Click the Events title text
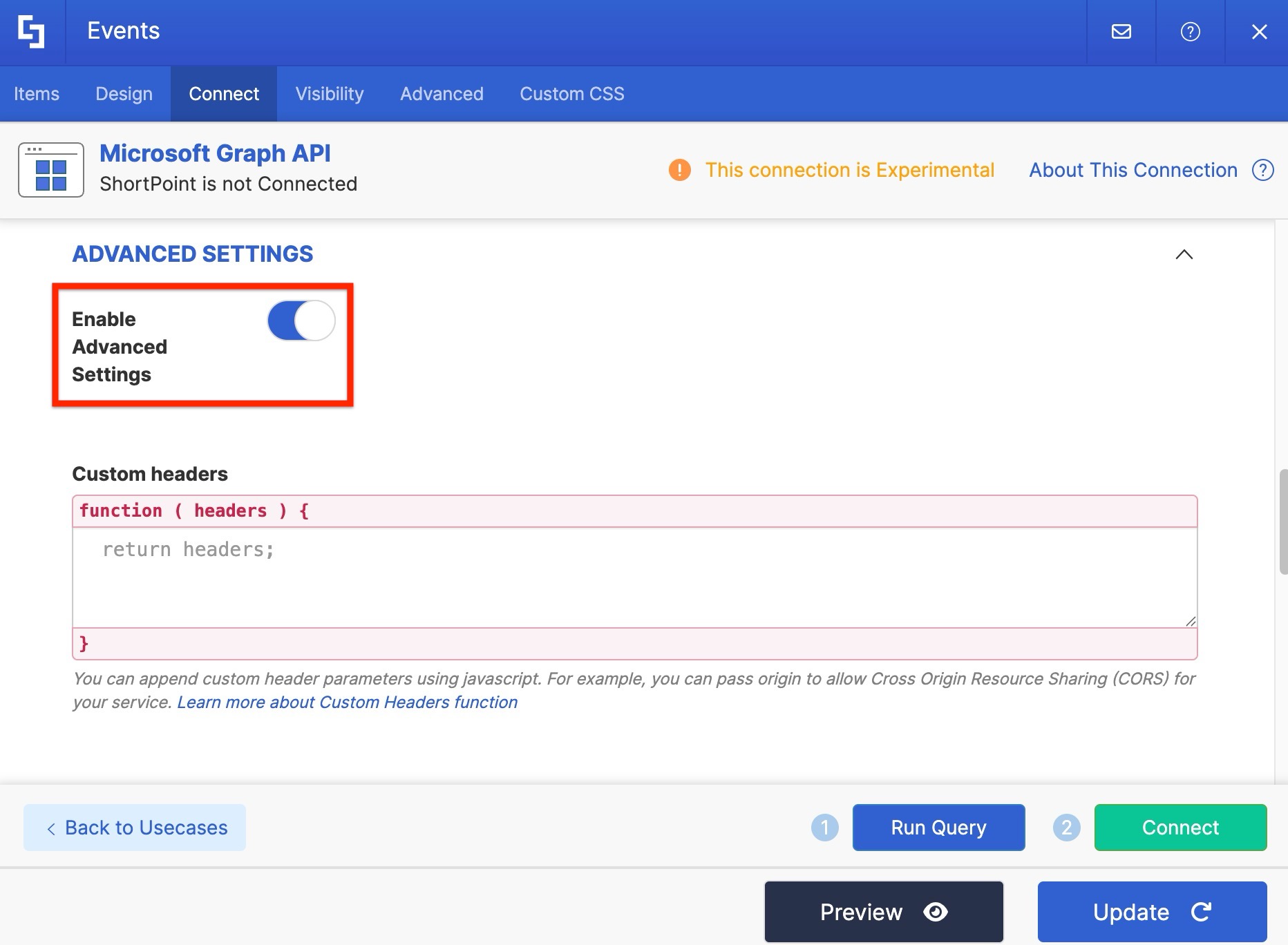 point(124,31)
